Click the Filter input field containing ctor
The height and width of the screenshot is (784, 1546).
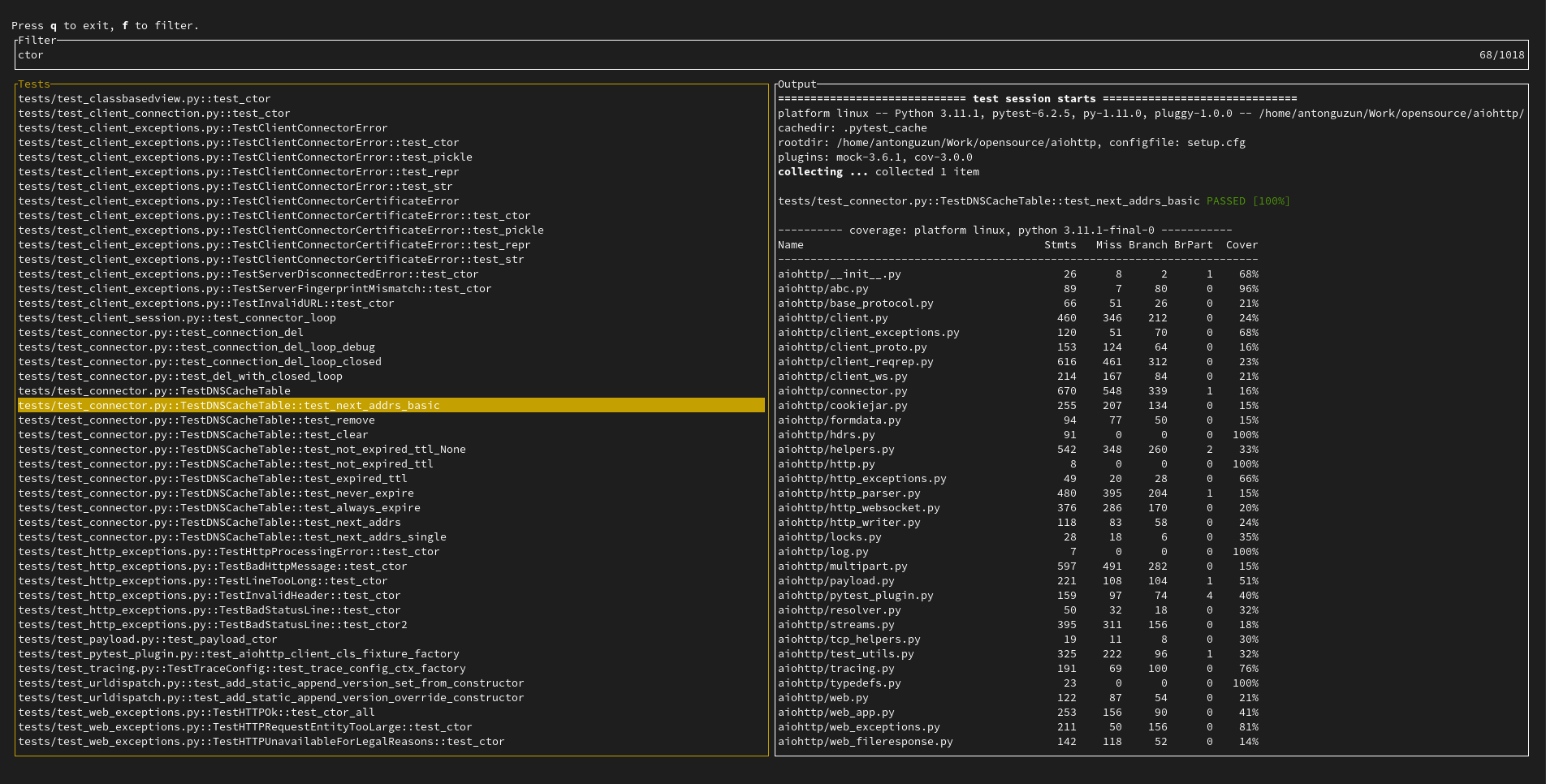pyautogui.click(x=771, y=55)
